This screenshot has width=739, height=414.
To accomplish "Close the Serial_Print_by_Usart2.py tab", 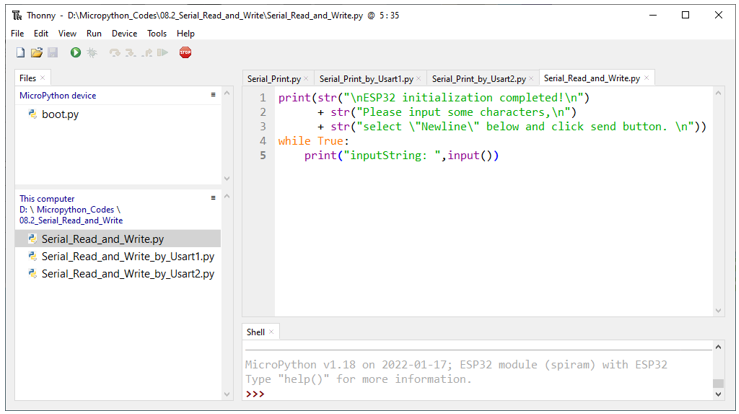I will click(x=531, y=79).
